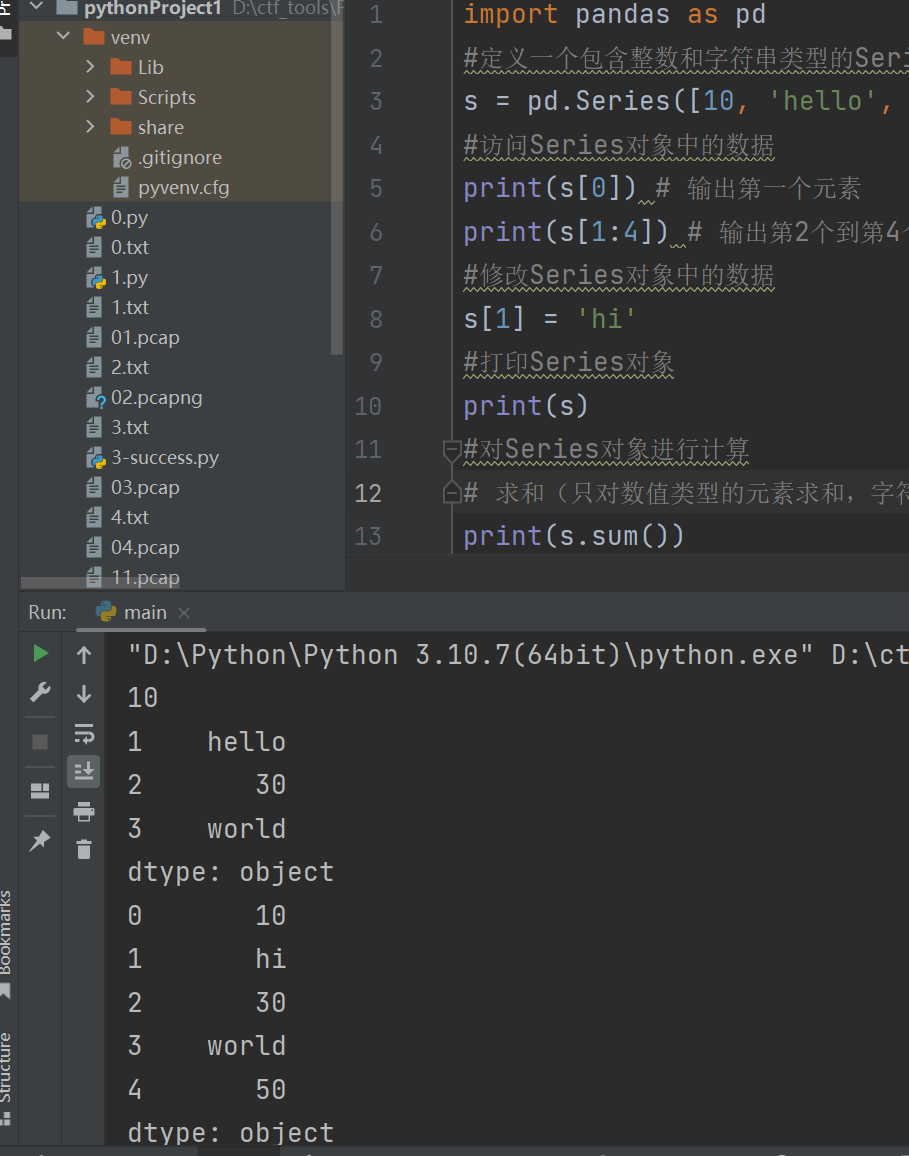This screenshot has width=909, height=1156.
Task: Select the main tab in Run panel
Action: pyautogui.click(x=144, y=612)
